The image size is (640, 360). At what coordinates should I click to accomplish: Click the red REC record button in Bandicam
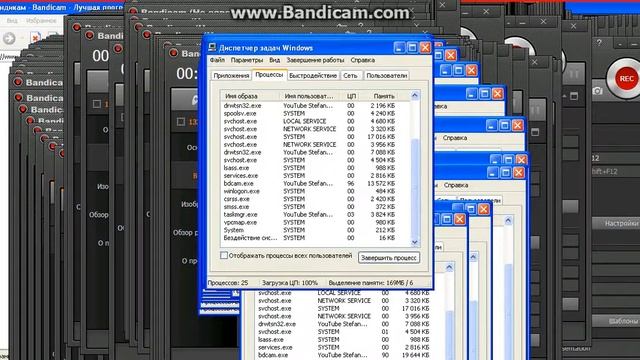pos(626,78)
